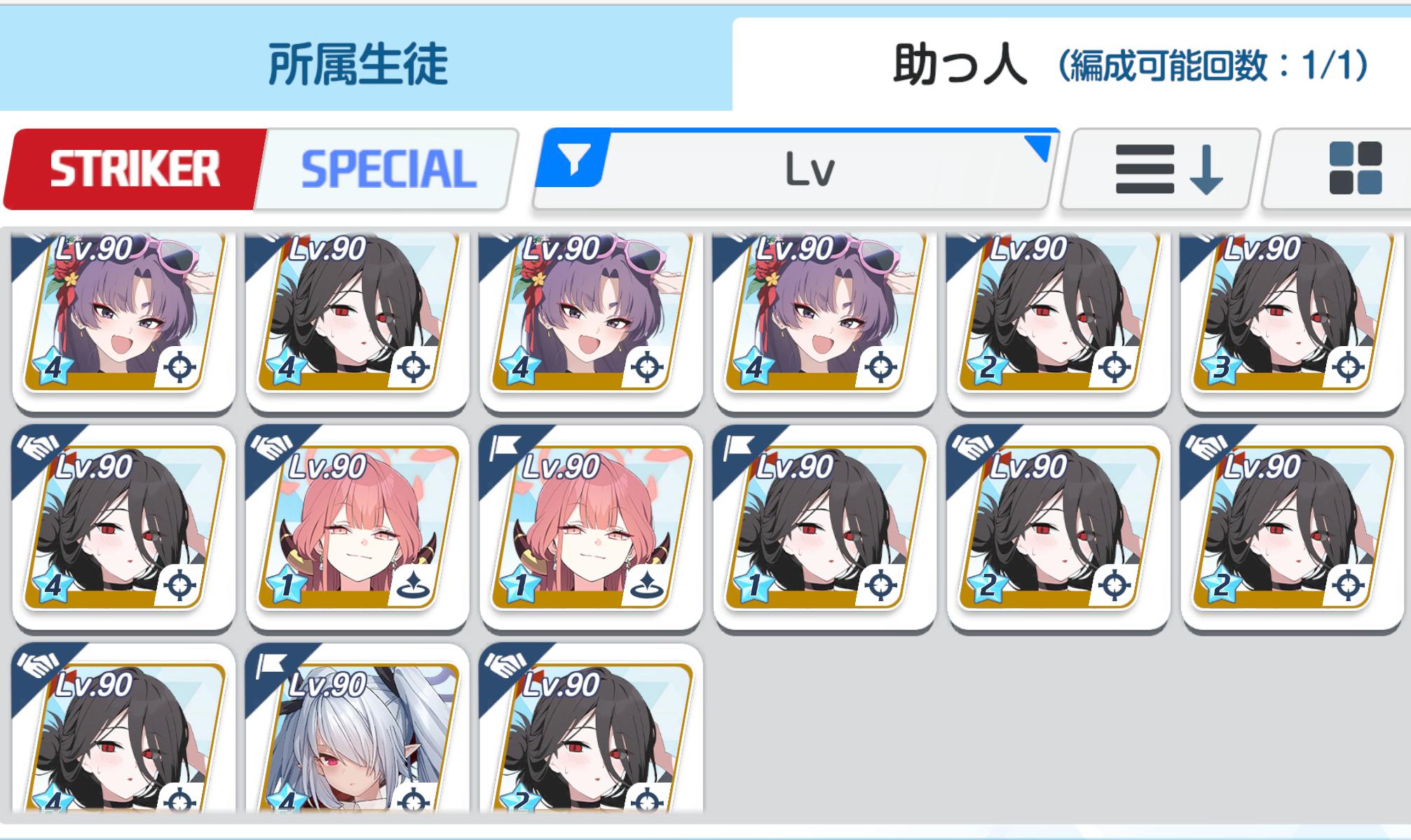Select first pink-haired horned student with handshake
The image size is (1411, 840).
click(357, 528)
